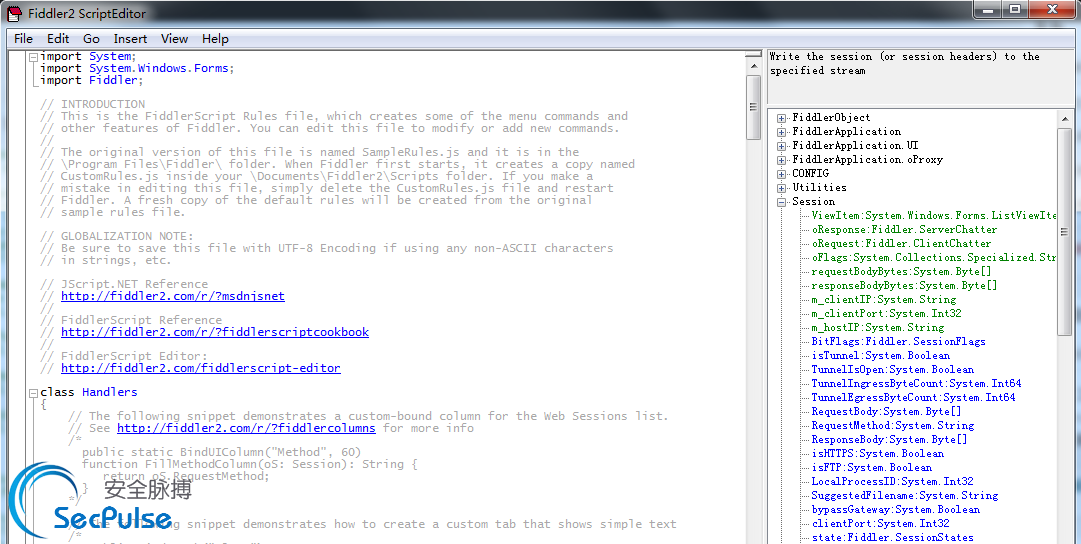Viewport: 1081px width, 544px height.
Task: Click the '// INTRODUCTION' comment line
Action: click(92, 104)
